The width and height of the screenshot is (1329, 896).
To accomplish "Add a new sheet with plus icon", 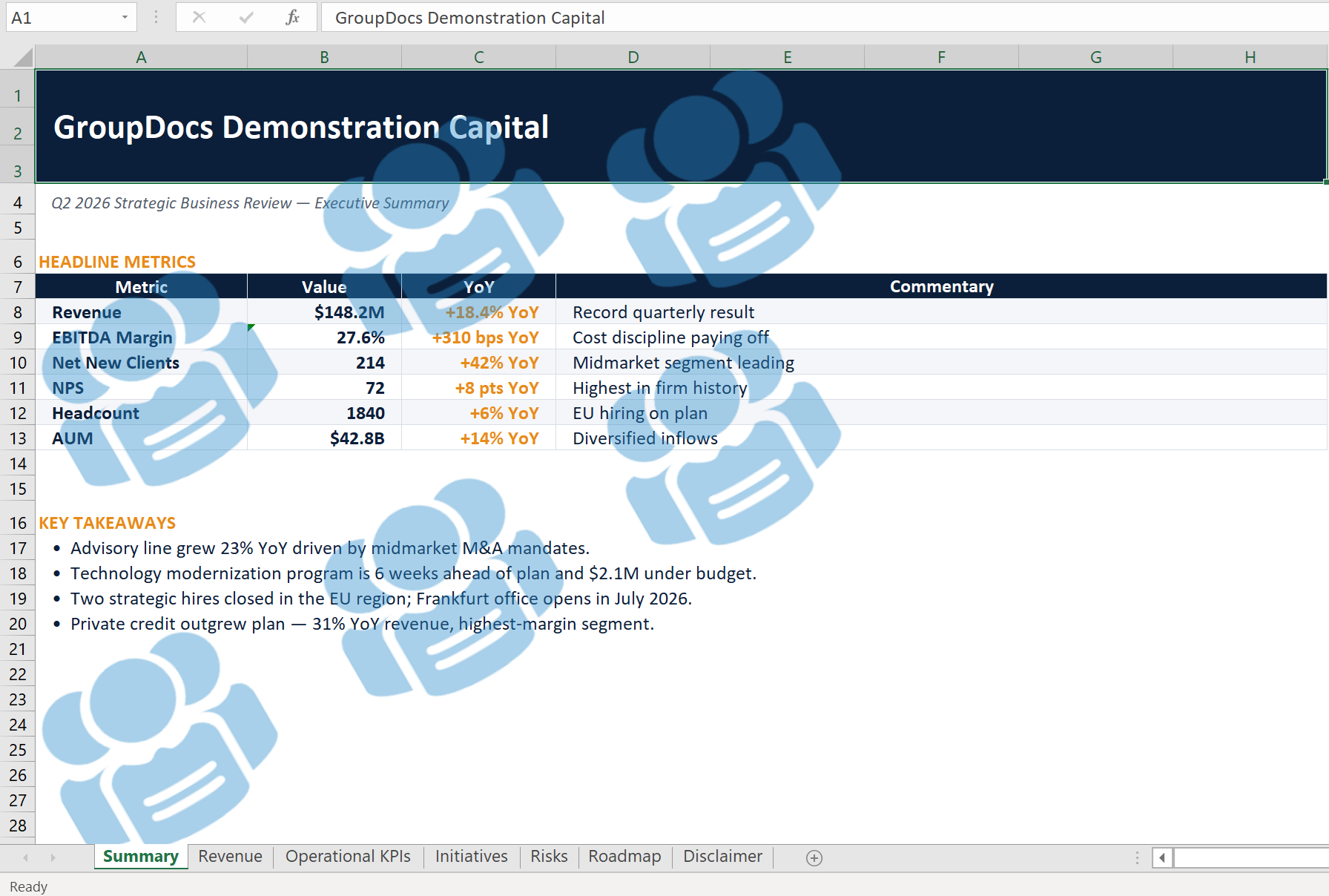I will pos(814,857).
